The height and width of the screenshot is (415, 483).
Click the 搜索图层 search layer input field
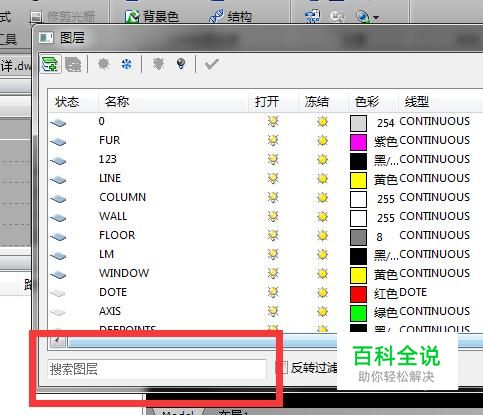coord(157,369)
